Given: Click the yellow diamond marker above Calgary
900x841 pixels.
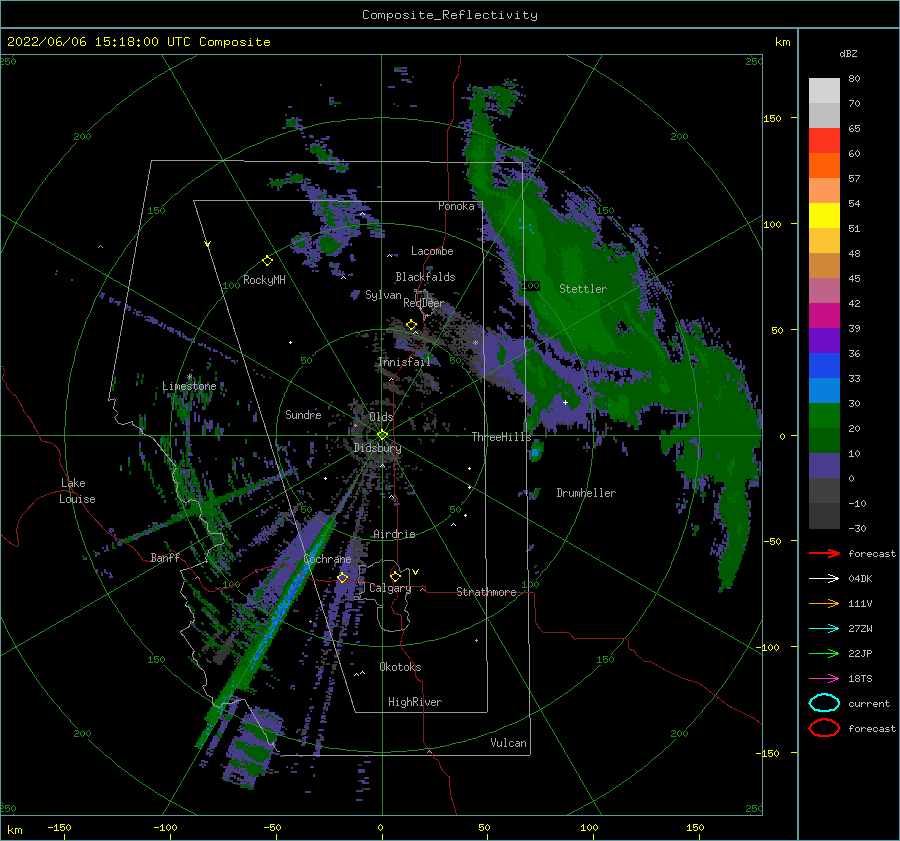Looking at the screenshot, I should coord(395,576).
